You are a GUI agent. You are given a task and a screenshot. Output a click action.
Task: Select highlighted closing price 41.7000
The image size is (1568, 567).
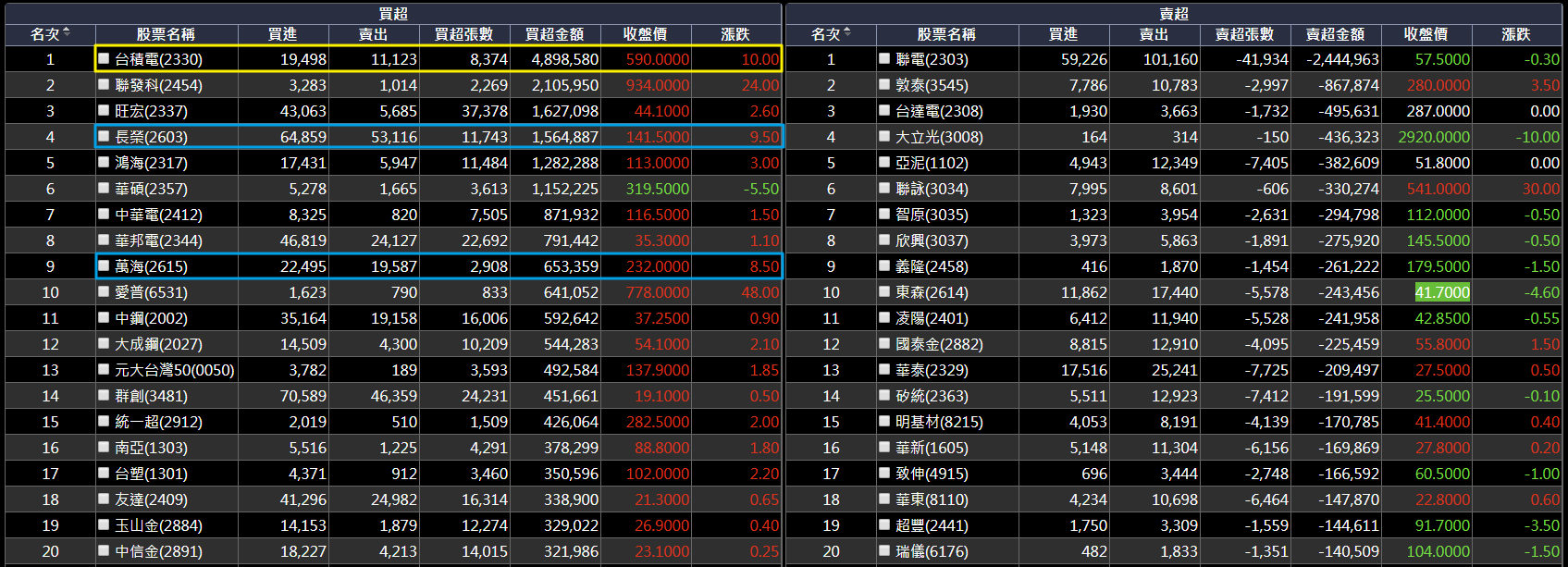click(x=1442, y=292)
